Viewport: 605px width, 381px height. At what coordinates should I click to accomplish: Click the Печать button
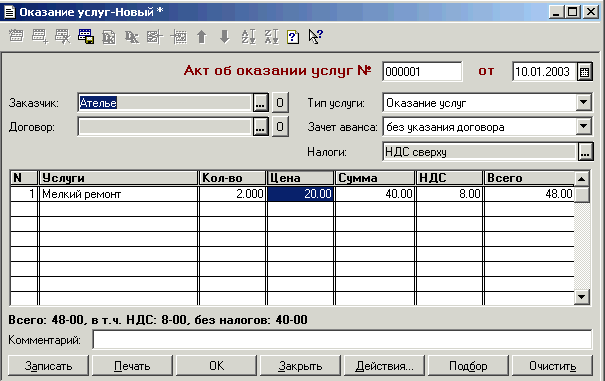pyautogui.click(x=132, y=366)
